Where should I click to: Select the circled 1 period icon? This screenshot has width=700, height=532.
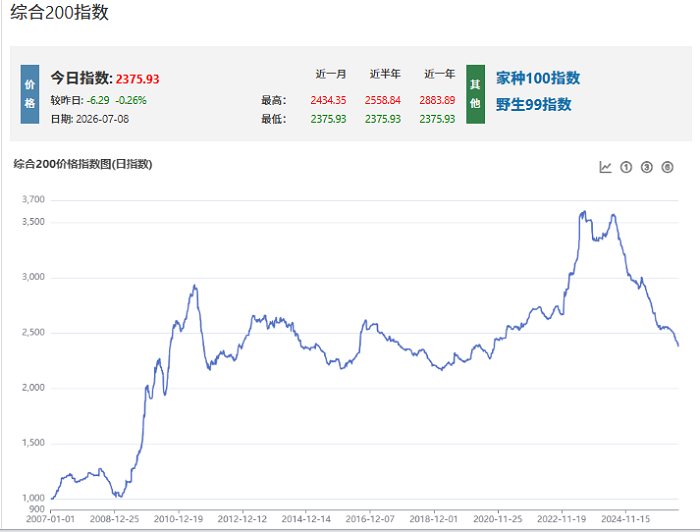[626, 167]
